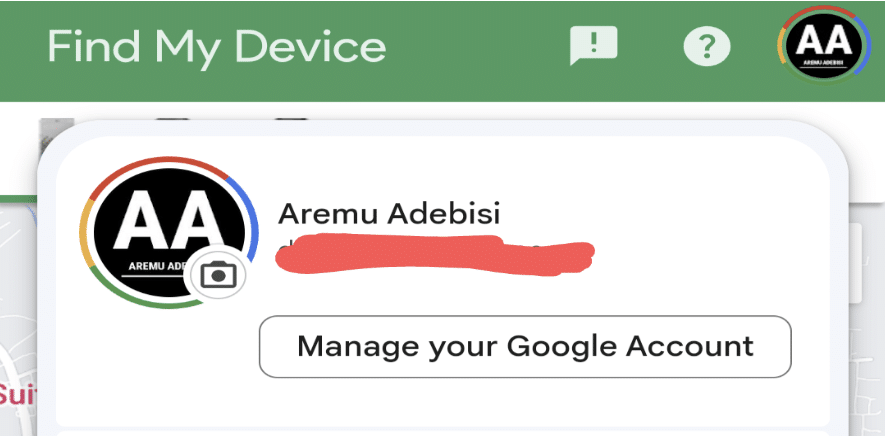
Task: Click the Find My Device title
Action: click(x=216, y=47)
